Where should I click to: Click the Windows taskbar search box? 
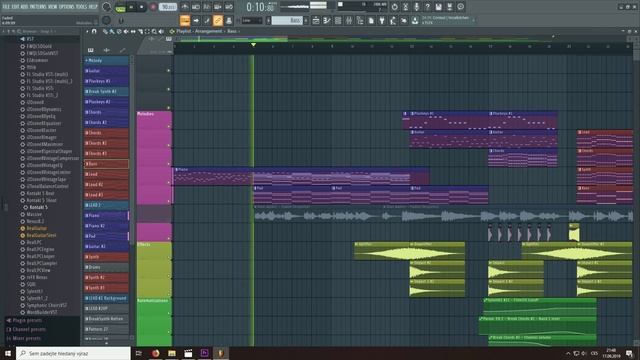(73, 353)
